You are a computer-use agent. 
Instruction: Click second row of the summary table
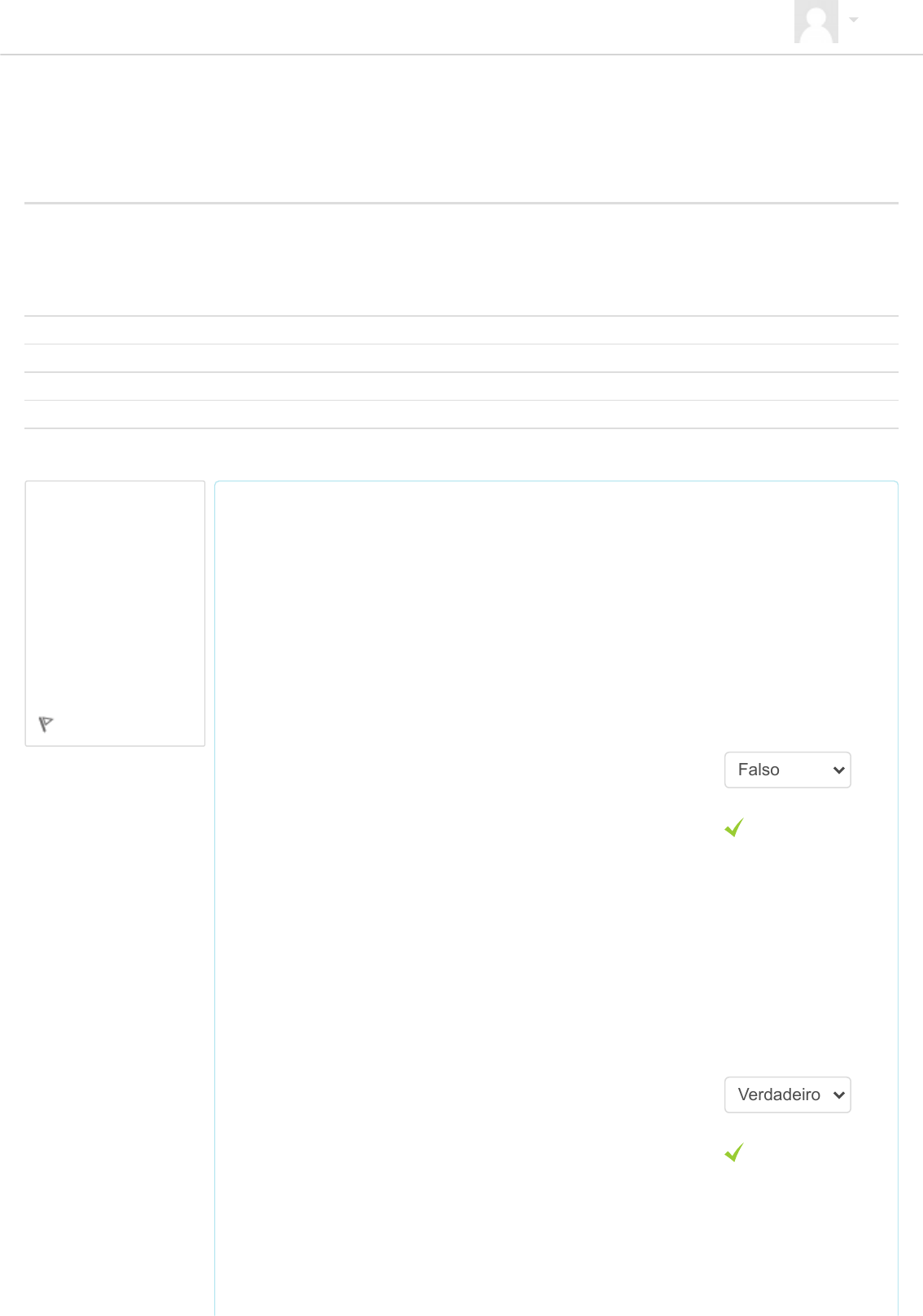461,358
